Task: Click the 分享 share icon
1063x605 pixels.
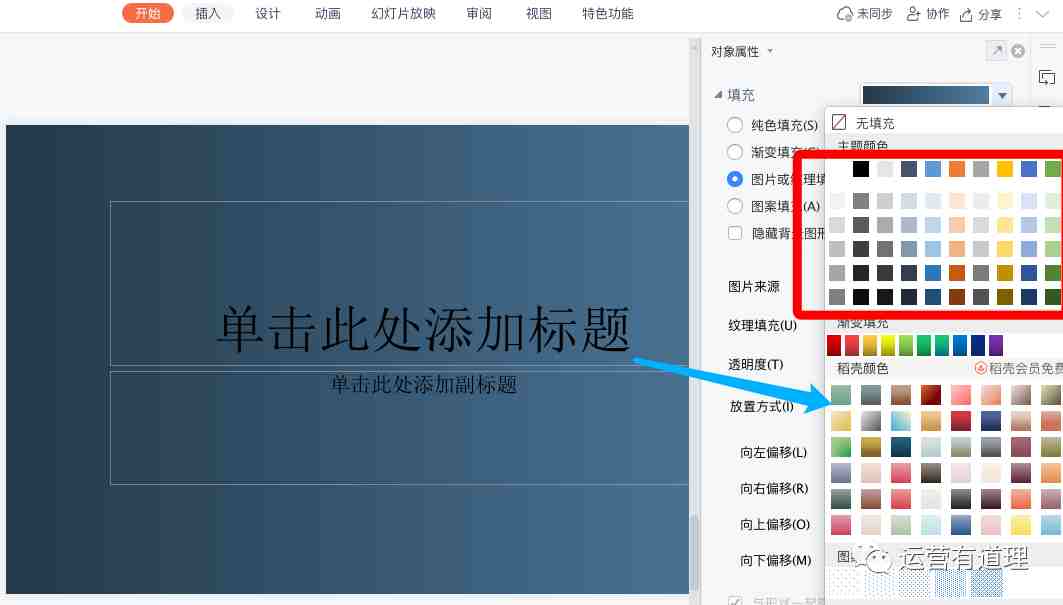Action: coord(966,14)
